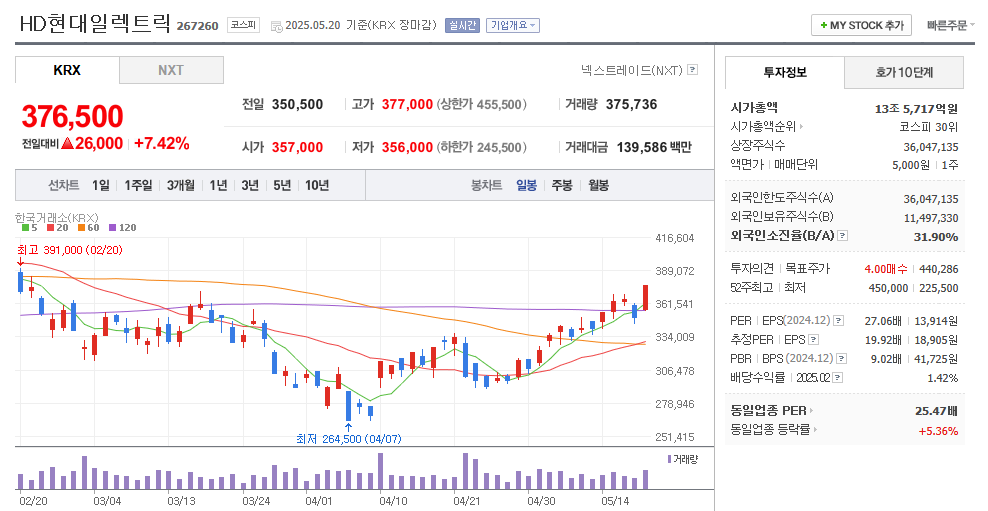The width and height of the screenshot is (988, 511).
Task: Click the target price 440,286
Action: tap(938, 269)
